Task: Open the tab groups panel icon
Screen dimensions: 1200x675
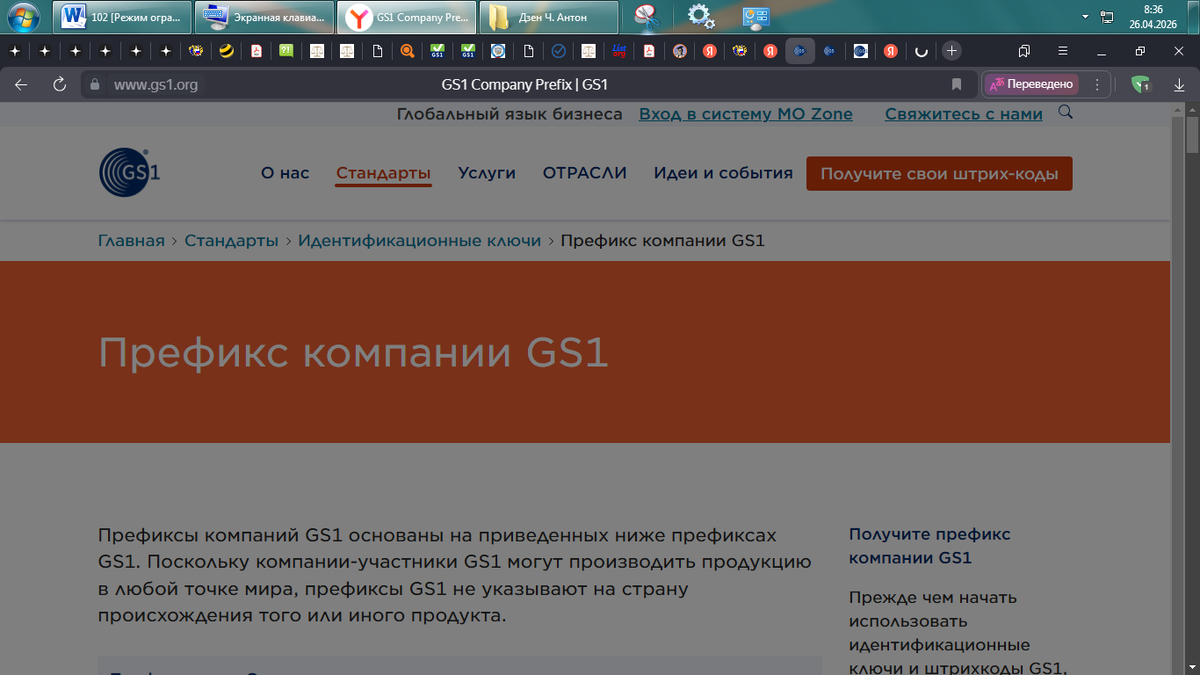Action: 1024,50
